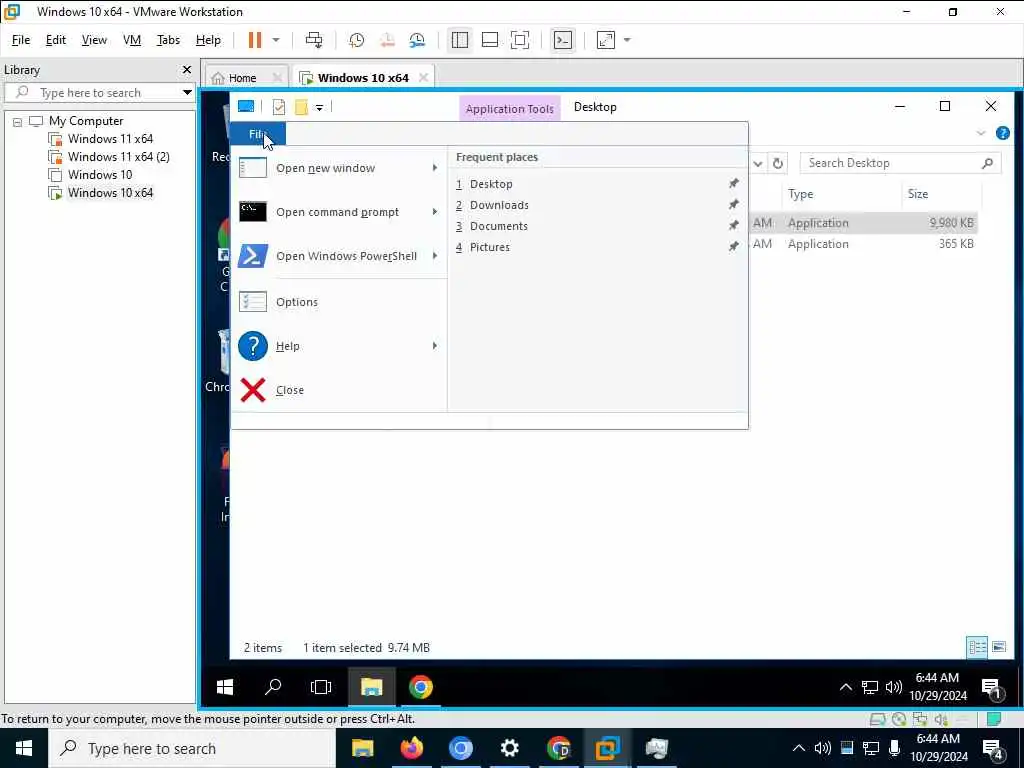Image resolution: width=1024 pixels, height=768 pixels.
Task: Open the VM menu
Action: 132,40
